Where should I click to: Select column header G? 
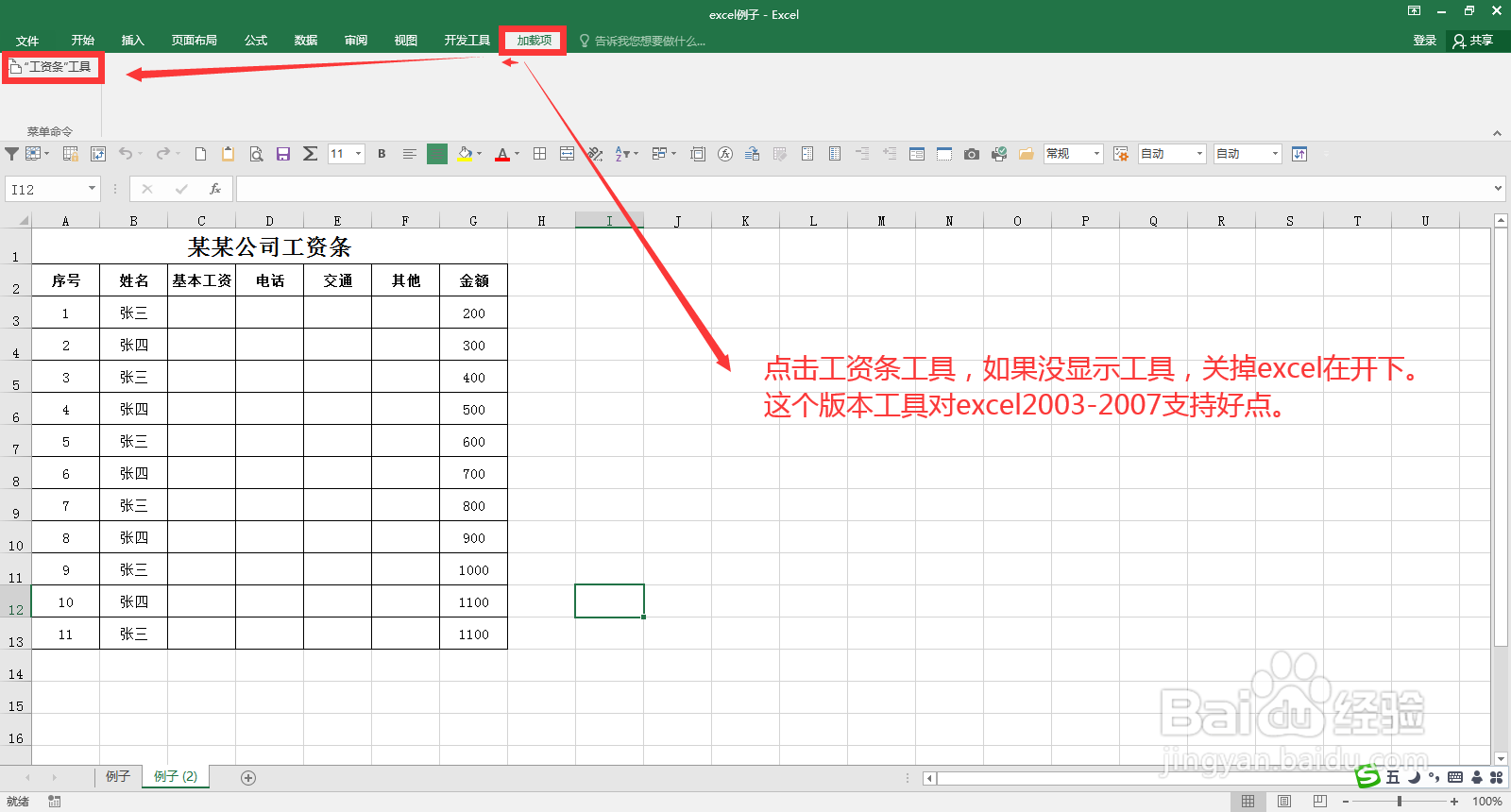pos(473,221)
